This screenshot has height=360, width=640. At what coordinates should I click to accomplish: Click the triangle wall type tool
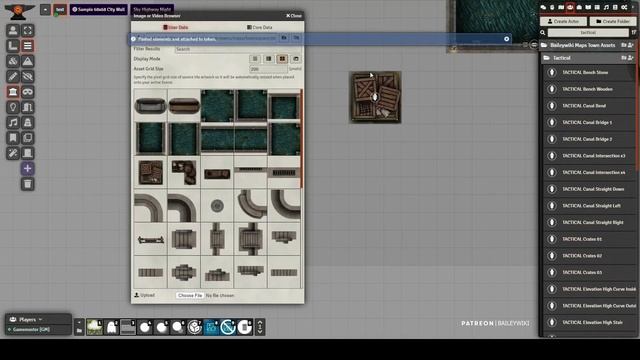tap(27, 61)
